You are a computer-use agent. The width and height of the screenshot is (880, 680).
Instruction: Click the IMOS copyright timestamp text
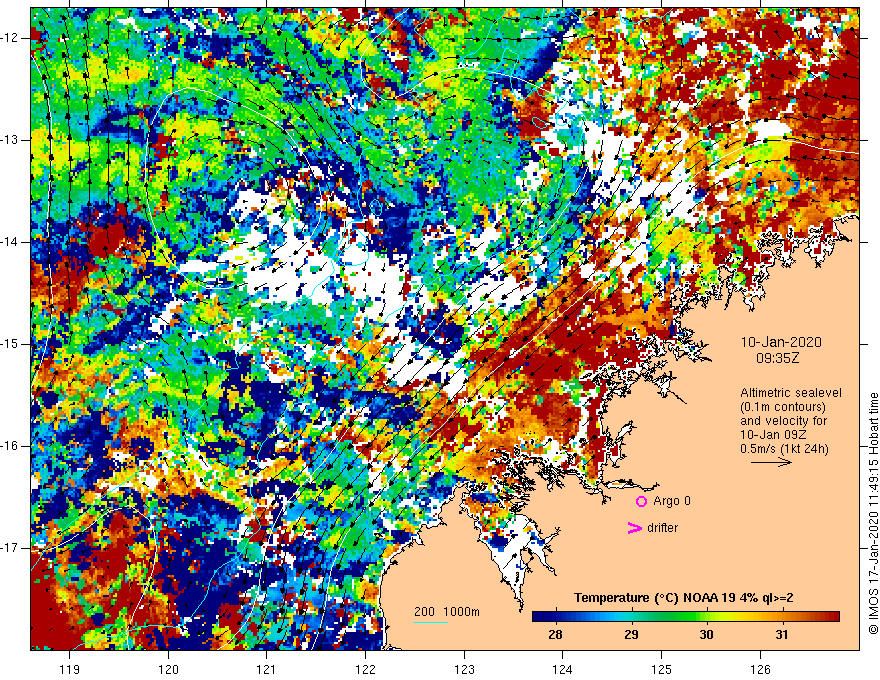[x=873, y=514]
